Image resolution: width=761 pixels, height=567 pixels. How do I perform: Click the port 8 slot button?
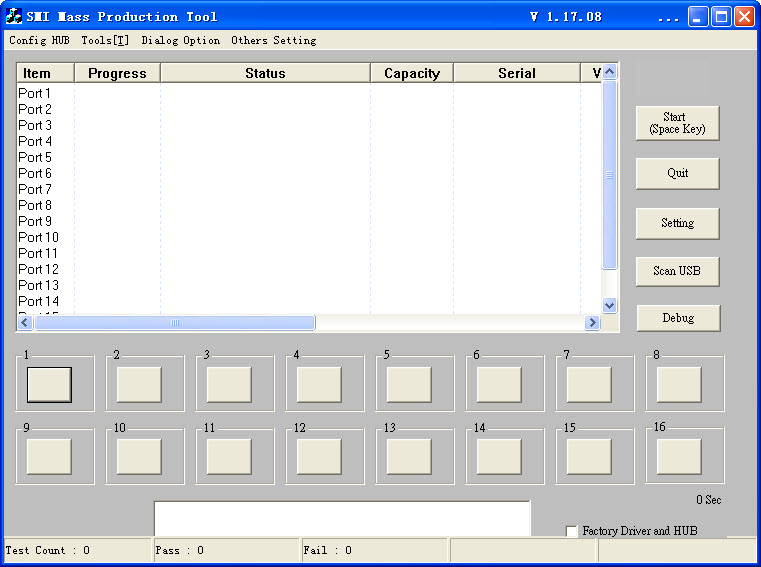pos(679,384)
